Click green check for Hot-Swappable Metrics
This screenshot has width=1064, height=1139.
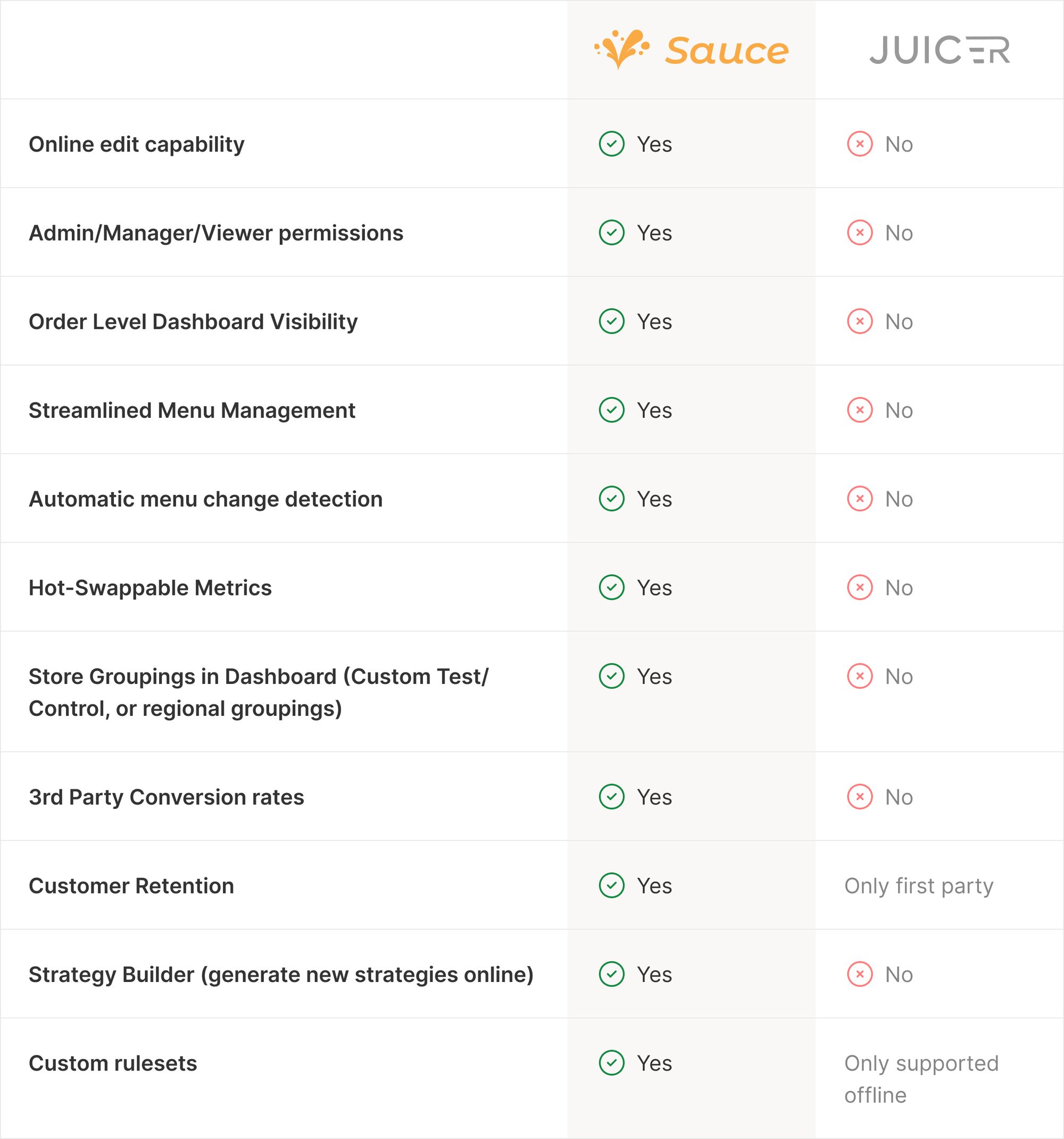(x=612, y=587)
